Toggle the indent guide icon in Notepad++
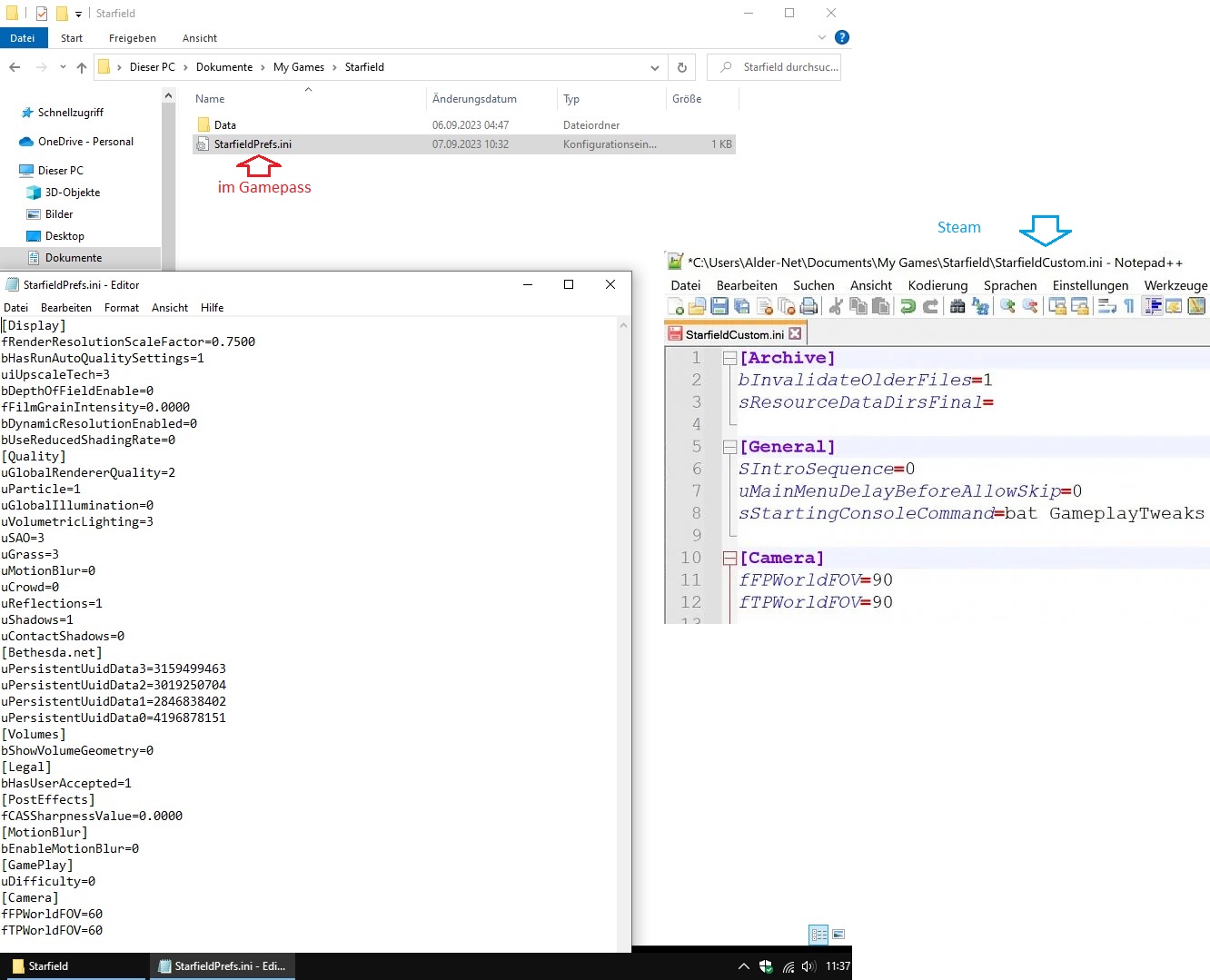The image size is (1210, 980). (x=1153, y=306)
